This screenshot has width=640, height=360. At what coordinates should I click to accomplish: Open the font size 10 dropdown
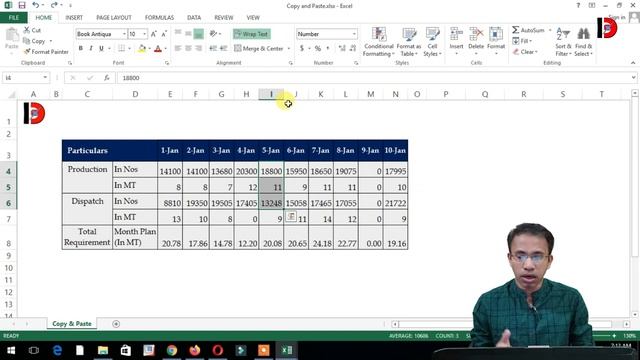pos(144,34)
